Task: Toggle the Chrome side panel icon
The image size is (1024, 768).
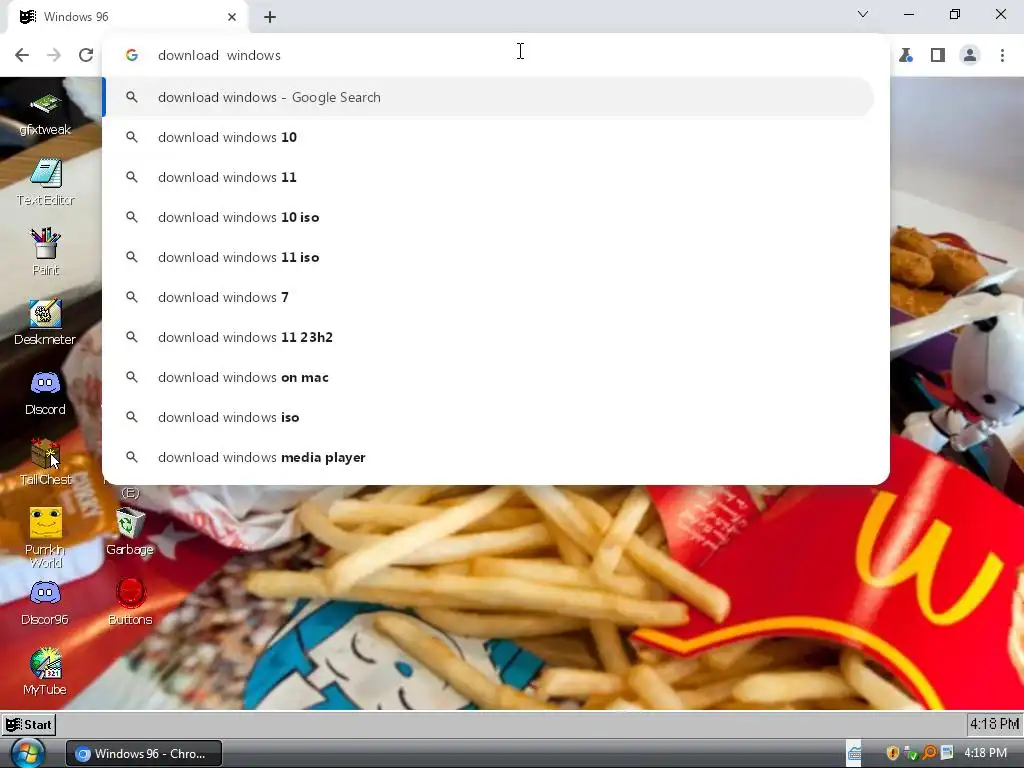Action: (x=938, y=55)
